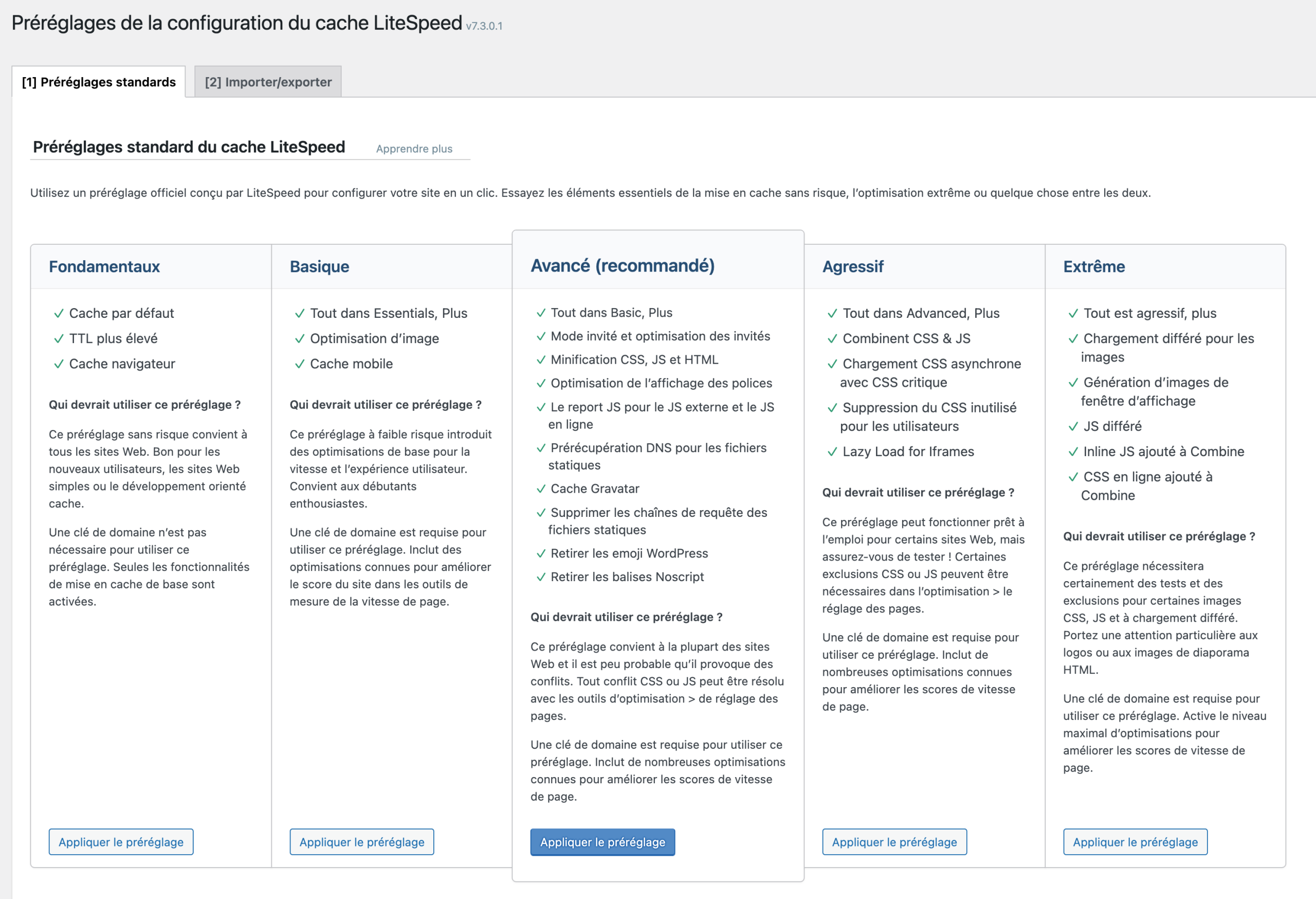The width and height of the screenshot is (1316, 899).
Task: Click the checkmark beside Chargement CSS asynchrone
Action: (x=832, y=364)
